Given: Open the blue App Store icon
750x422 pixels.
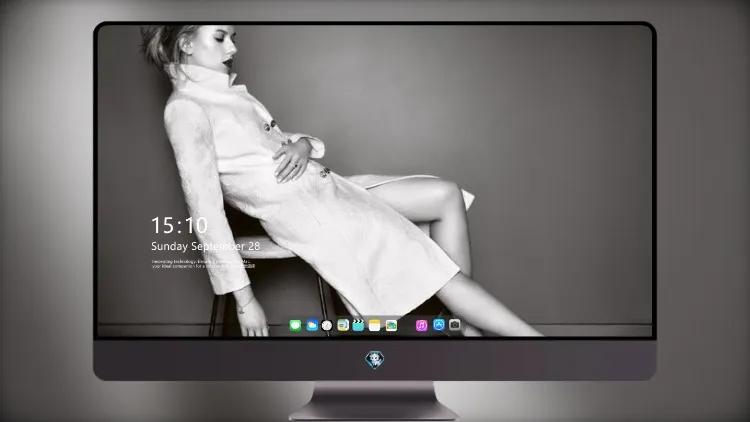Looking at the screenshot, I should click(x=439, y=325).
